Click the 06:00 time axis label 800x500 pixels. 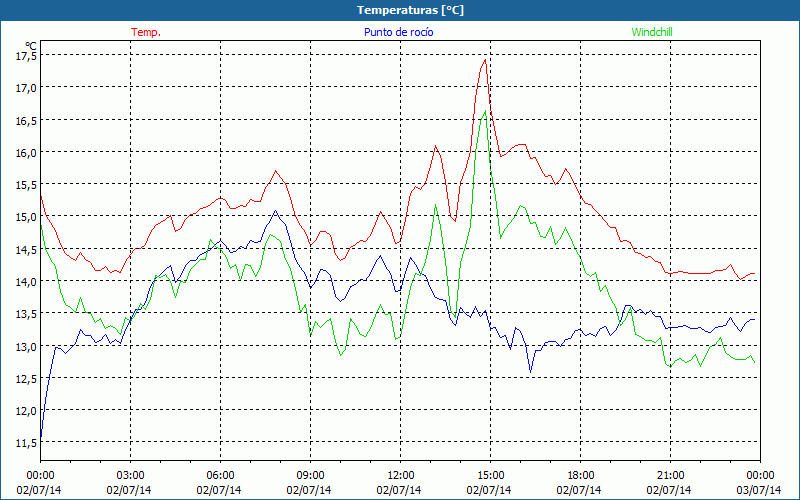click(x=220, y=476)
